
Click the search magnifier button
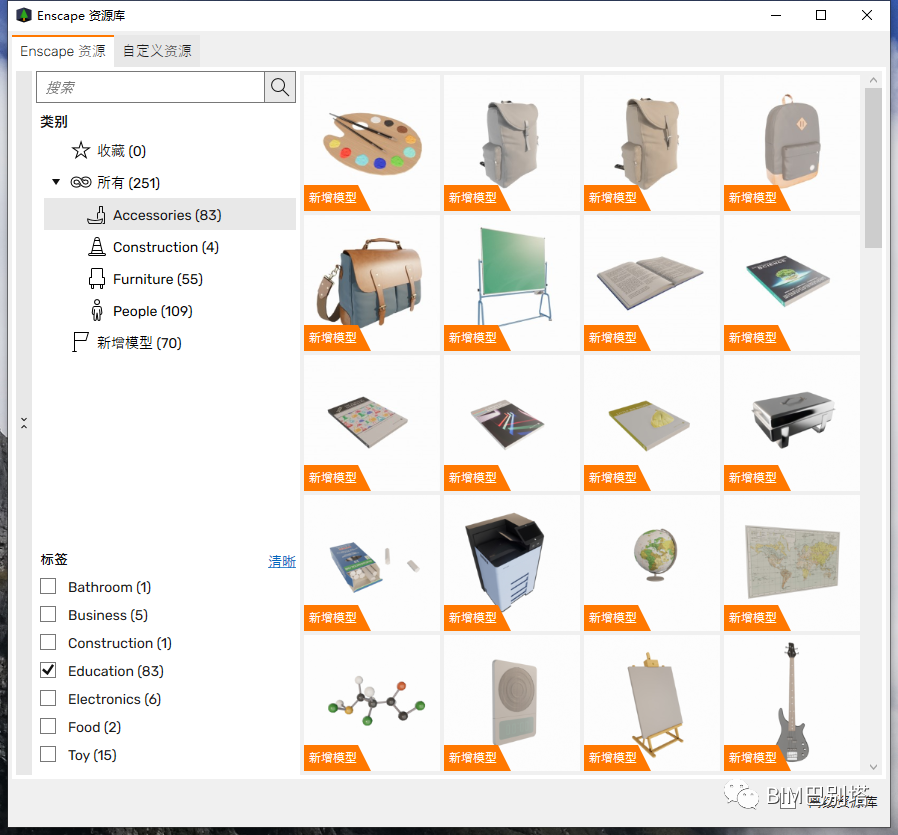279,87
